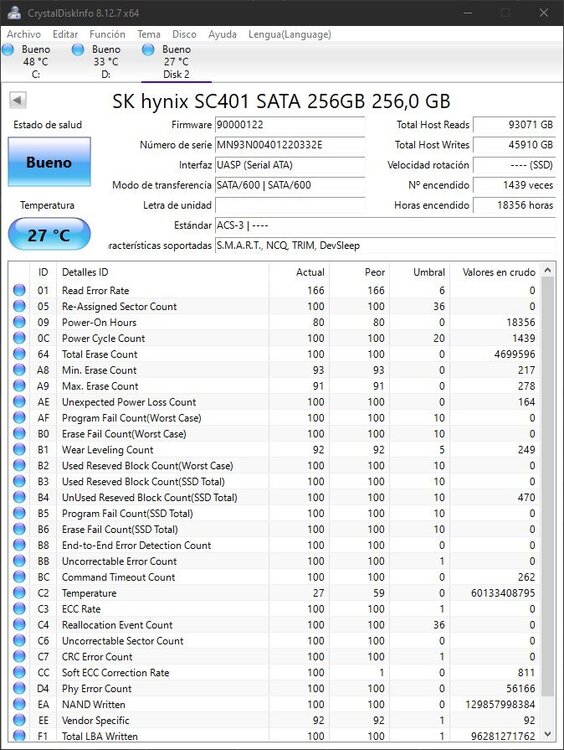Click the Estándar field ACS-3
This screenshot has height=750, width=564.
[x=386, y=225]
